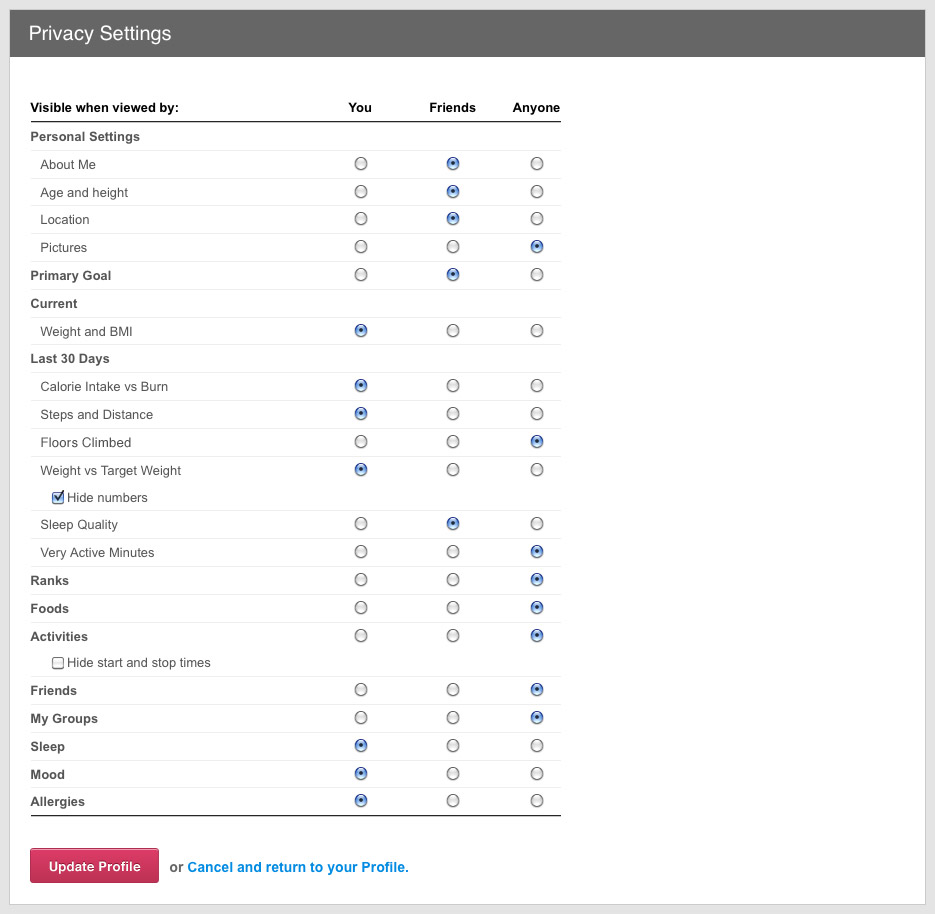
Task: Make Sleep Quality visible to Anyone
Action: 537,523
